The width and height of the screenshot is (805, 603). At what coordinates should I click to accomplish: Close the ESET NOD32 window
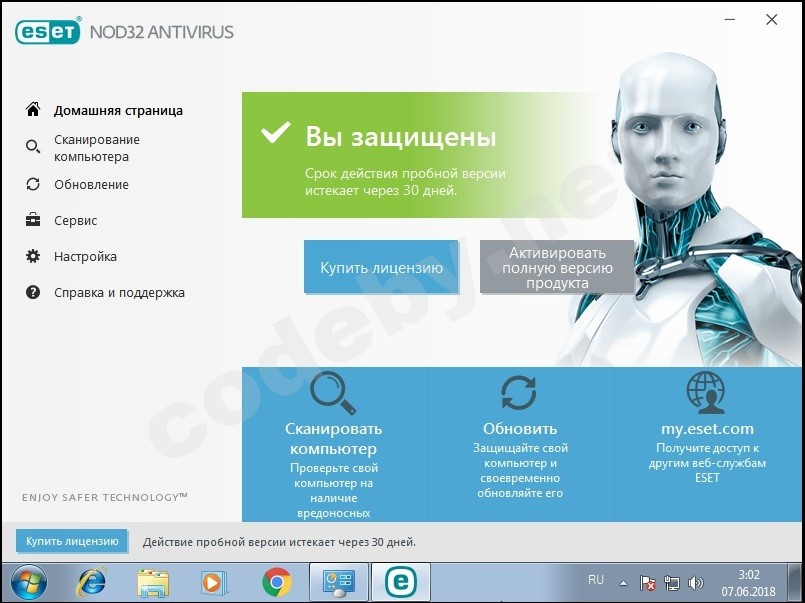(x=771, y=20)
